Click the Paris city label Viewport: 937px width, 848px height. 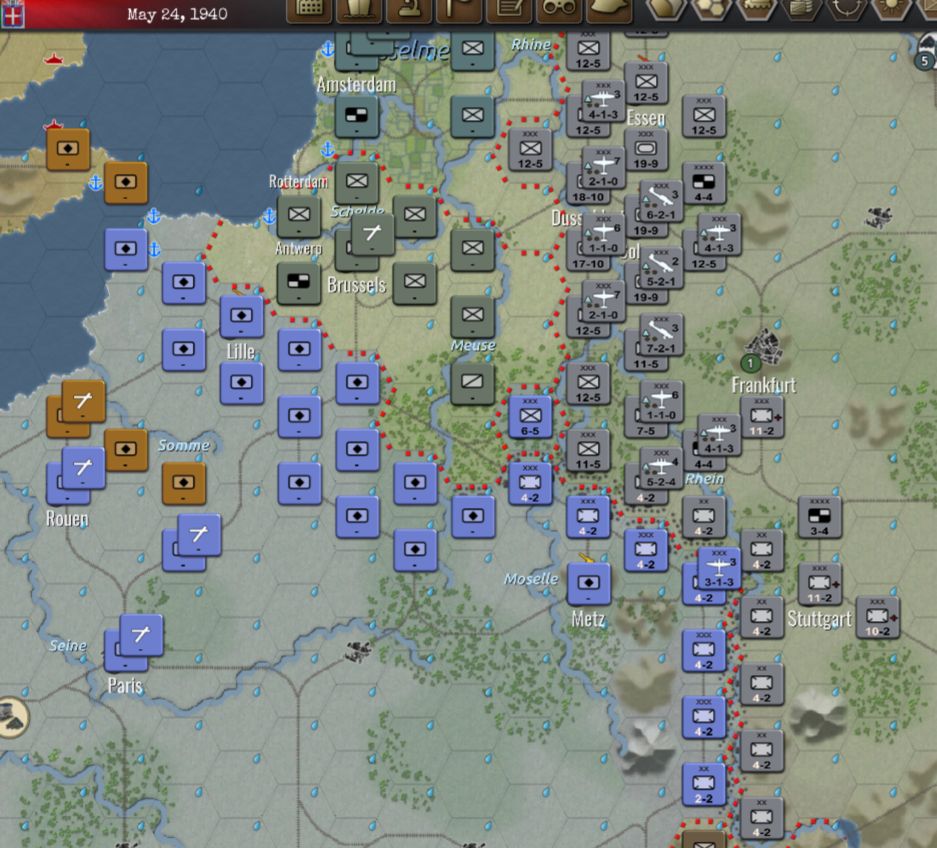[125, 685]
